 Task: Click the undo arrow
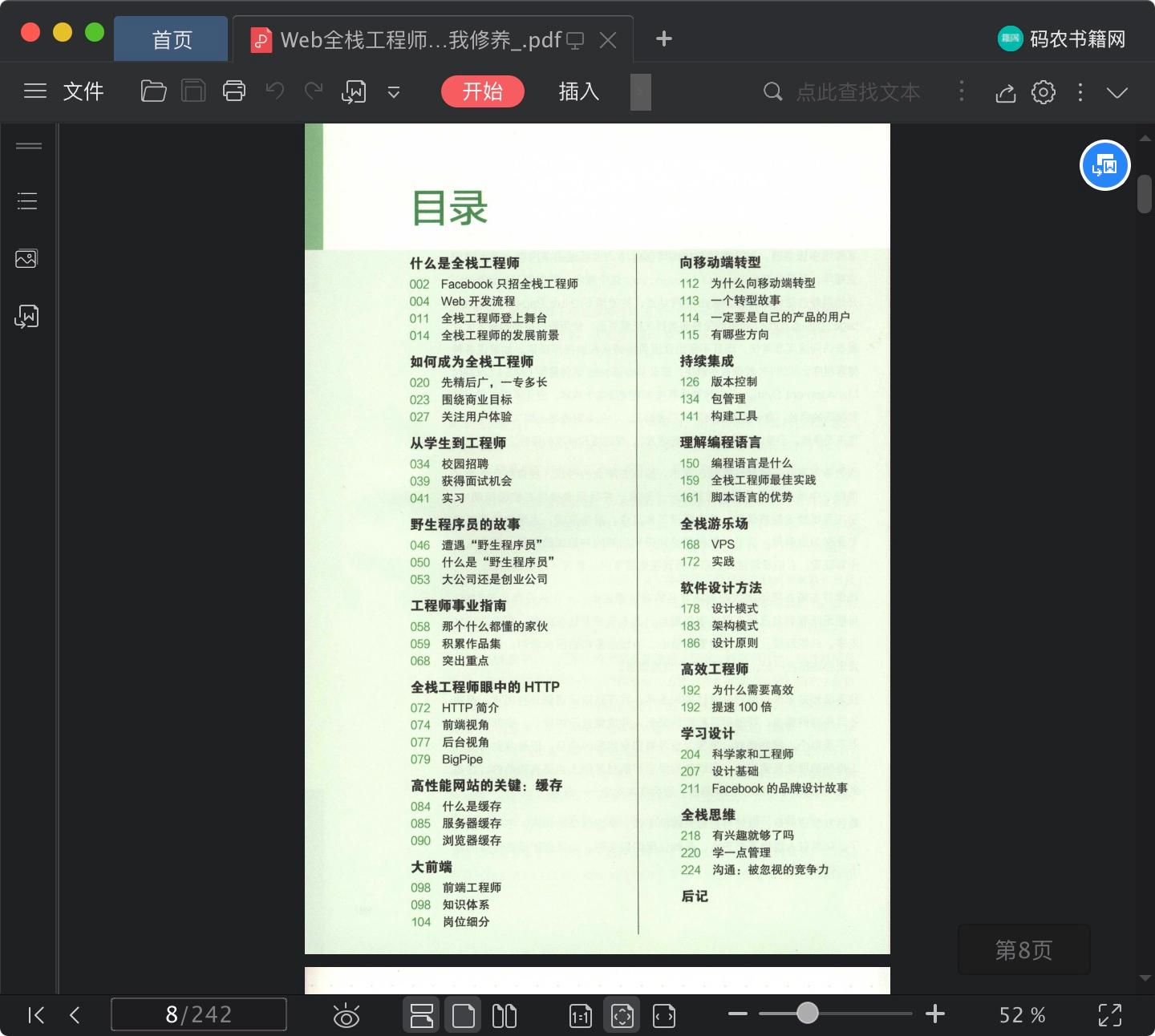(275, 91)
